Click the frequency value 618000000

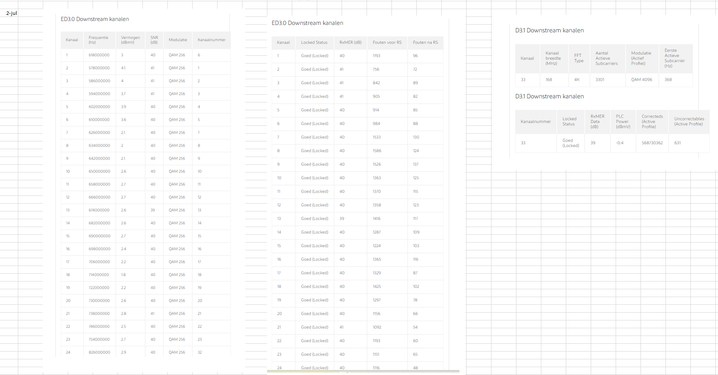tap(99, 55)
